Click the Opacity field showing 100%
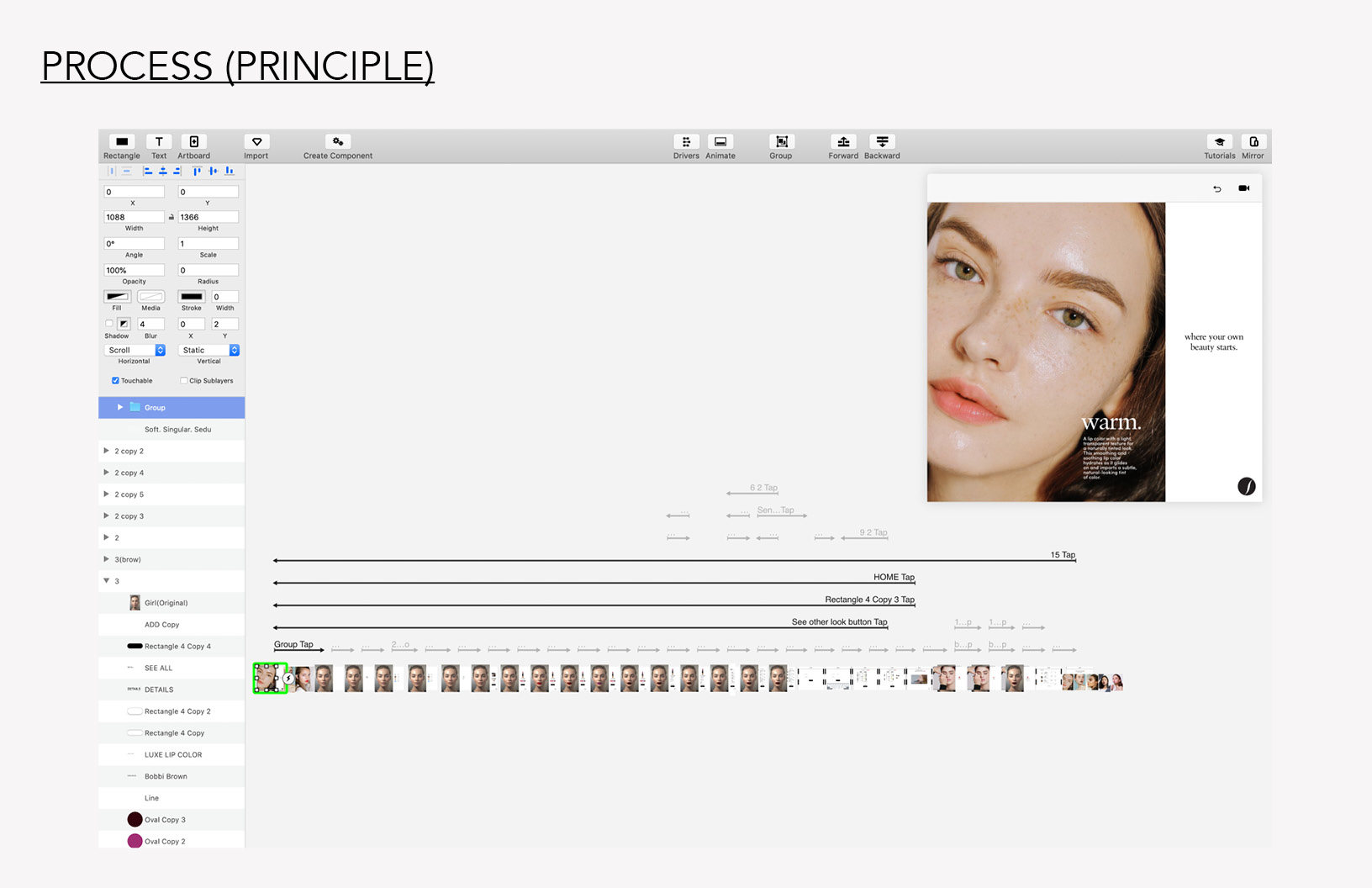 [x=135, y=270]
